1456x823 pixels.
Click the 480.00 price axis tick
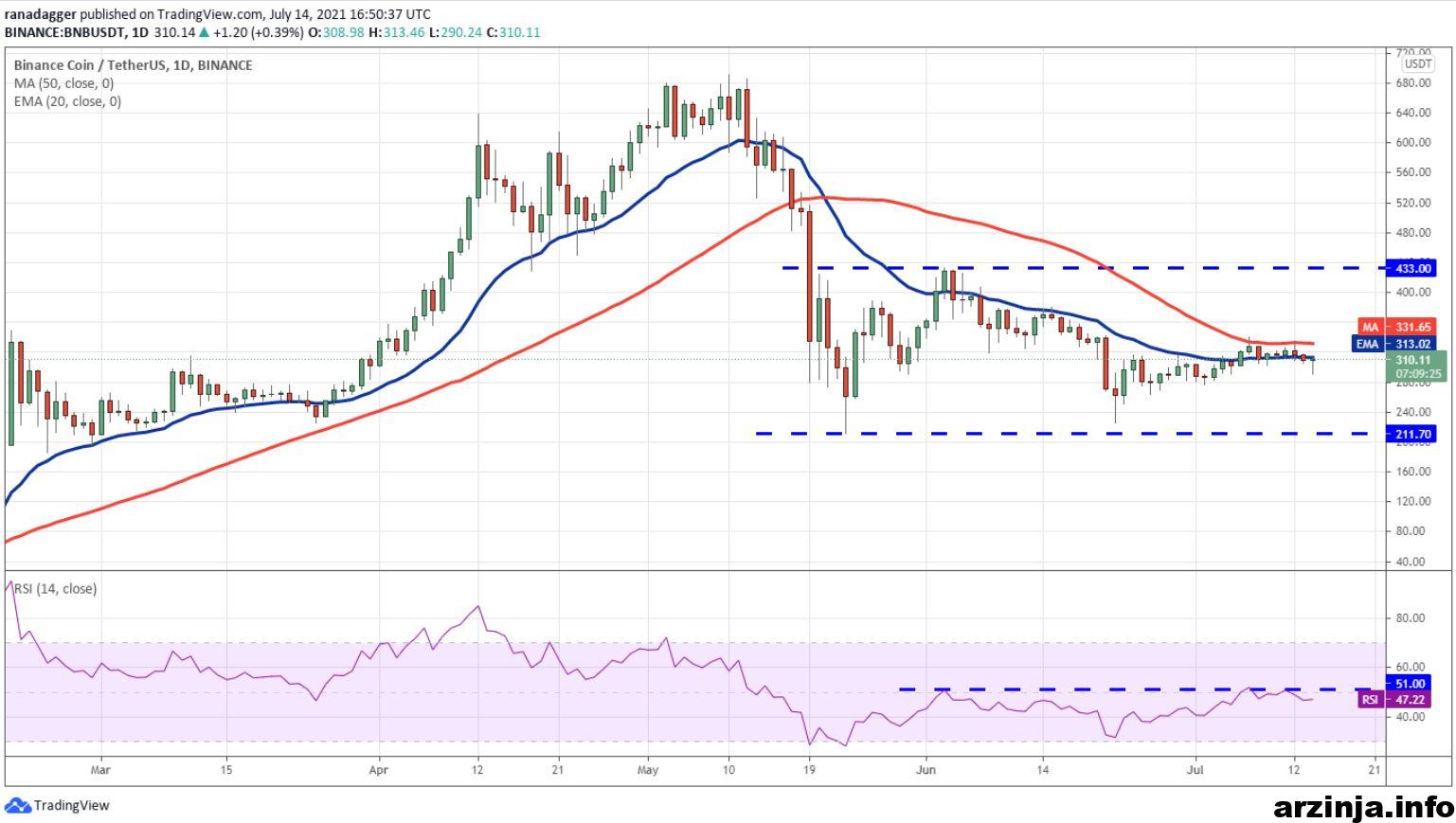[1411, 232]
